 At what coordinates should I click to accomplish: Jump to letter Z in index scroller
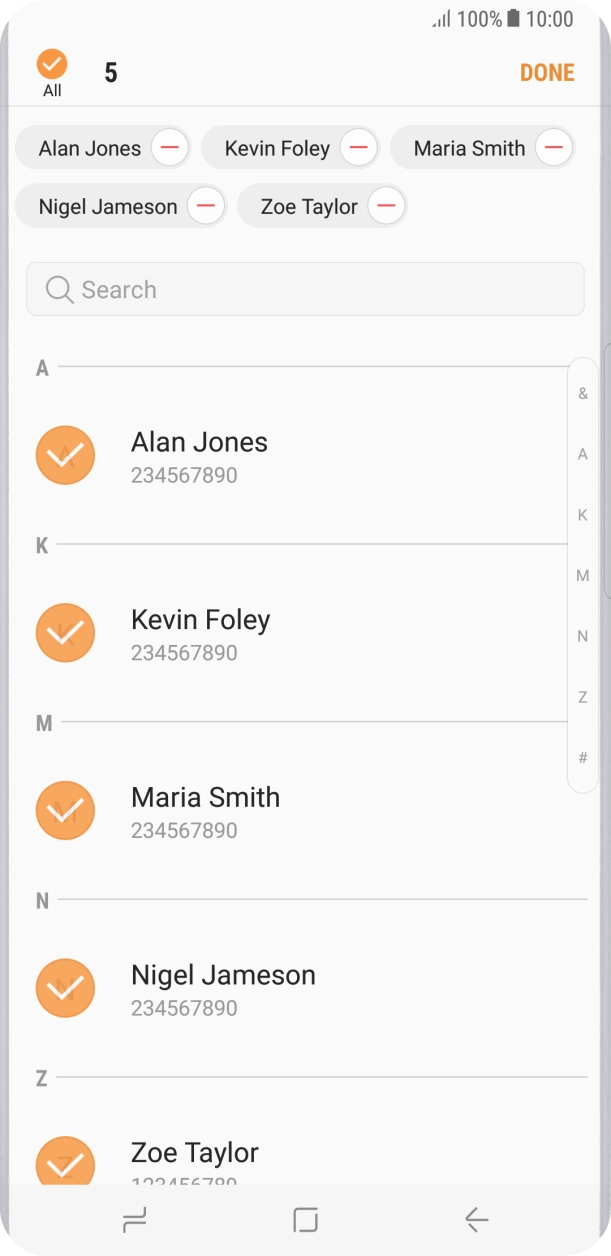click(x=583, y=697)
